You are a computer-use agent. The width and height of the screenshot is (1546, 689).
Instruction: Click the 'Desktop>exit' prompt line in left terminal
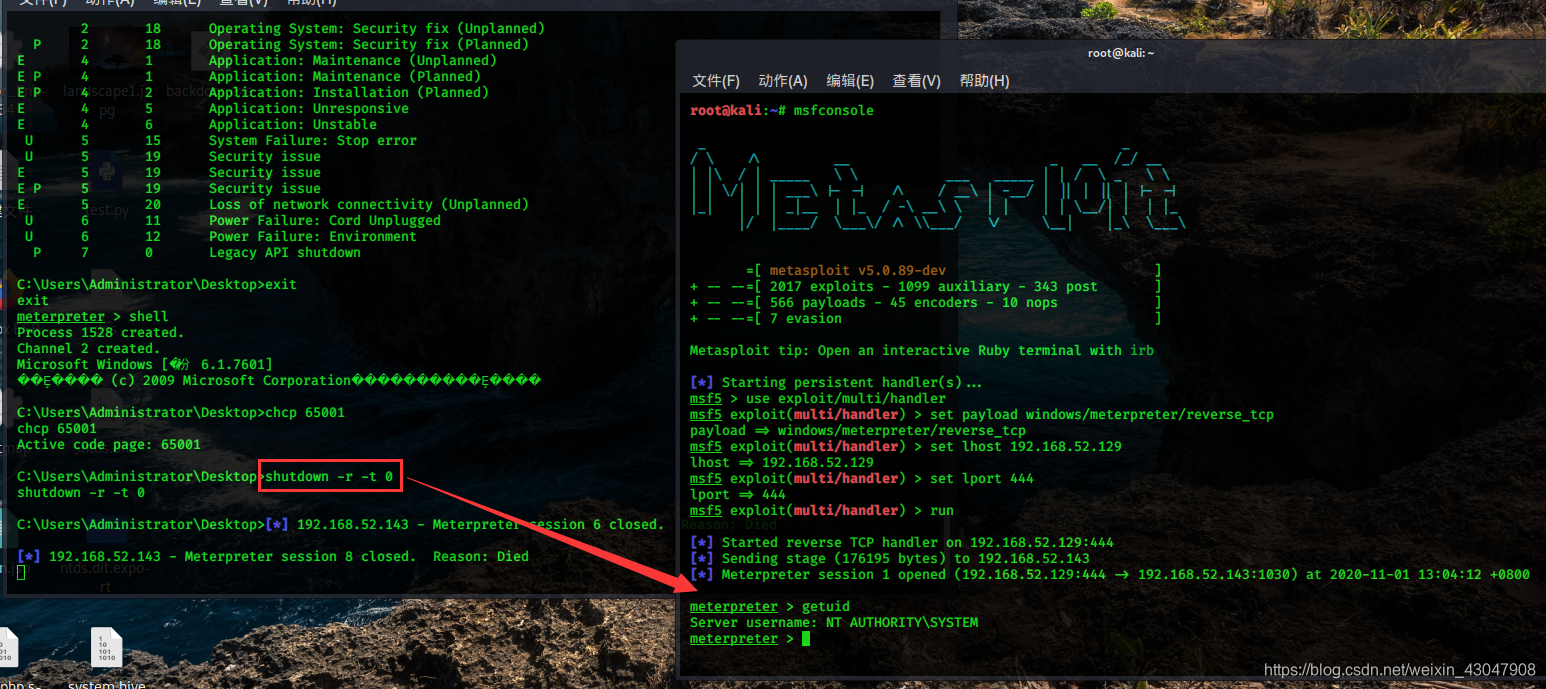pyautogui.click(x=157, y=284)
